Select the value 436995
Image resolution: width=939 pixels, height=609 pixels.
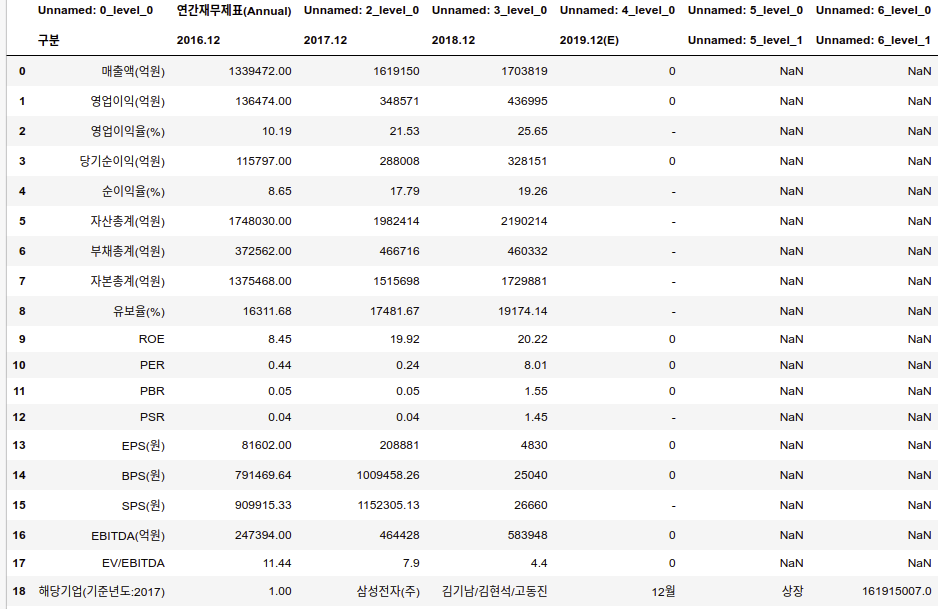528,101
